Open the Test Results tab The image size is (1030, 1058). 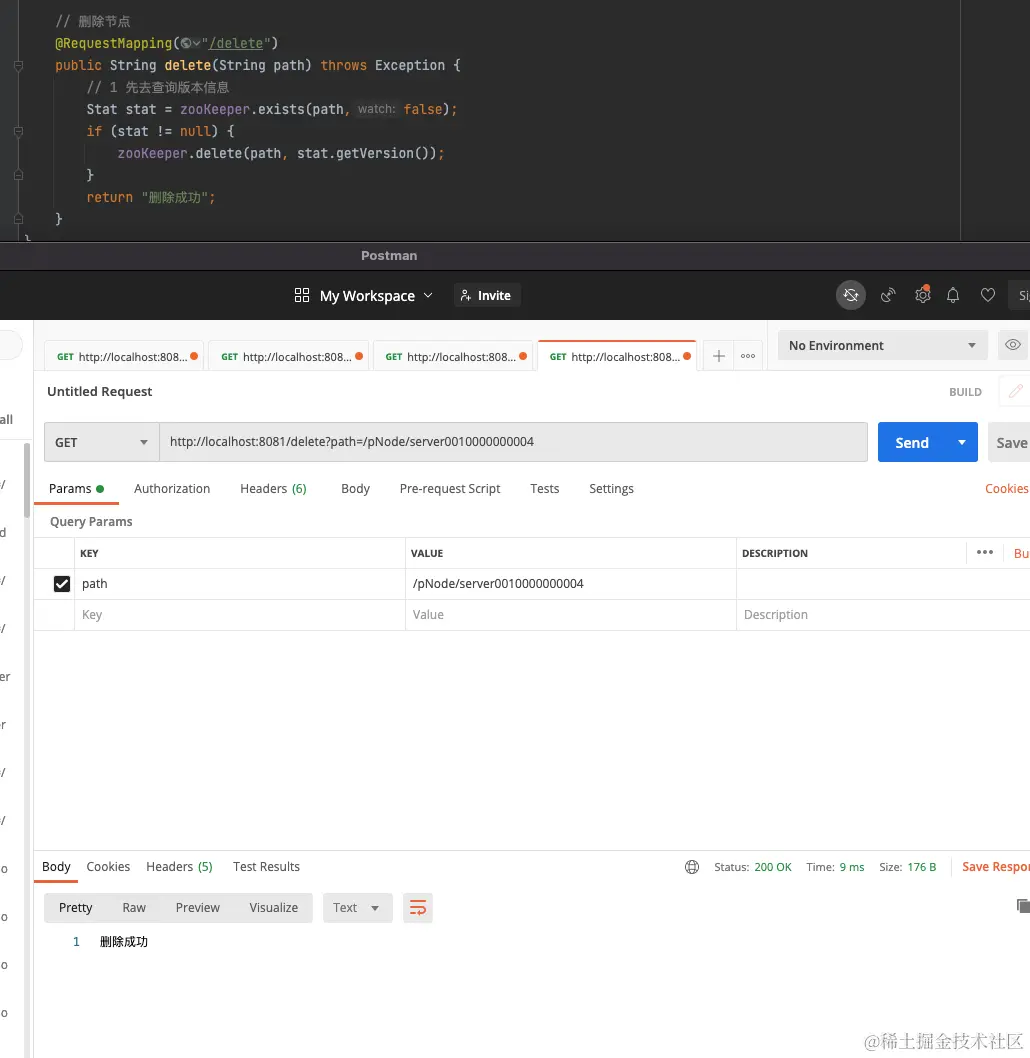click(266, 866)
